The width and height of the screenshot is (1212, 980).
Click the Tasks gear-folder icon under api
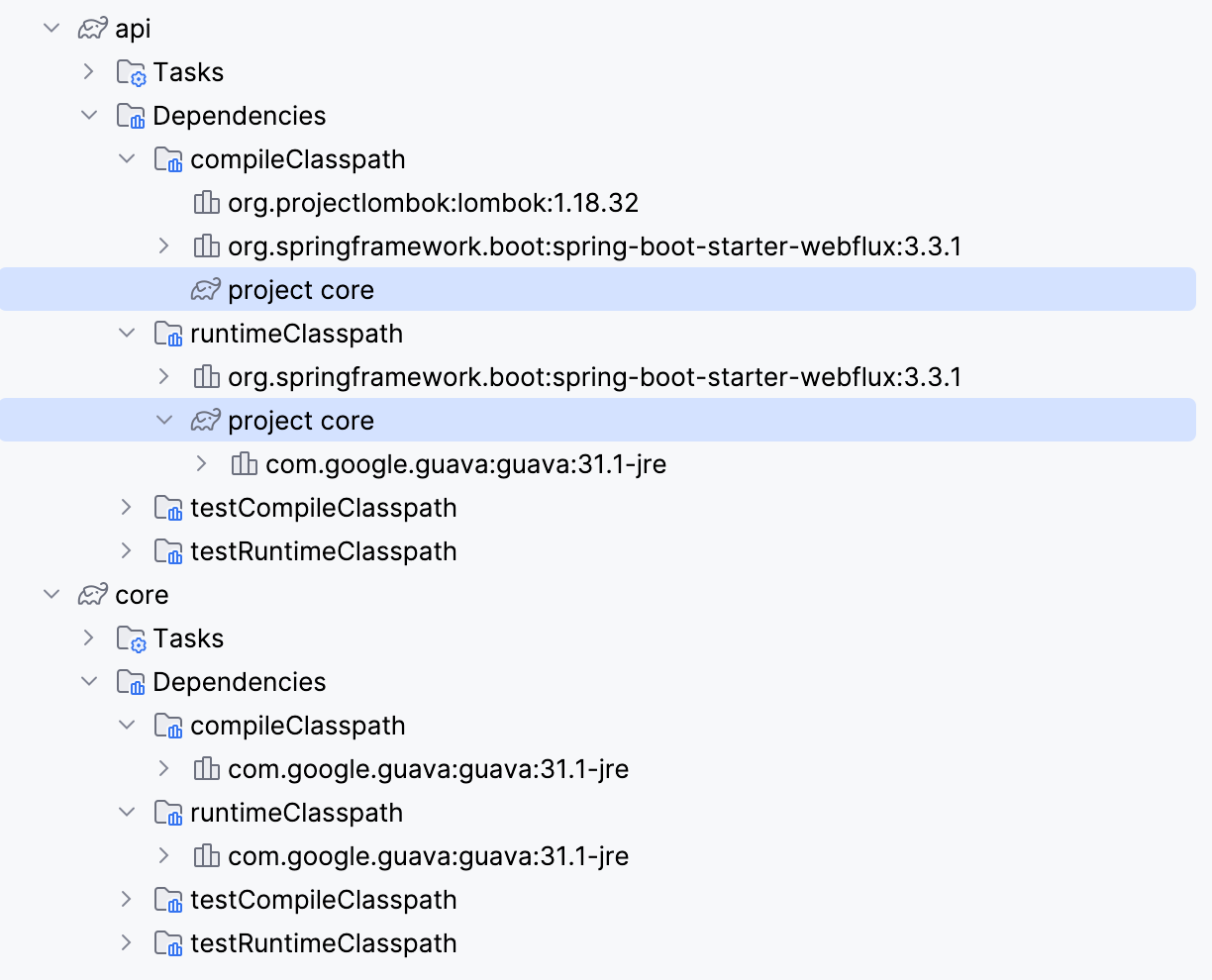click(131, 72)
